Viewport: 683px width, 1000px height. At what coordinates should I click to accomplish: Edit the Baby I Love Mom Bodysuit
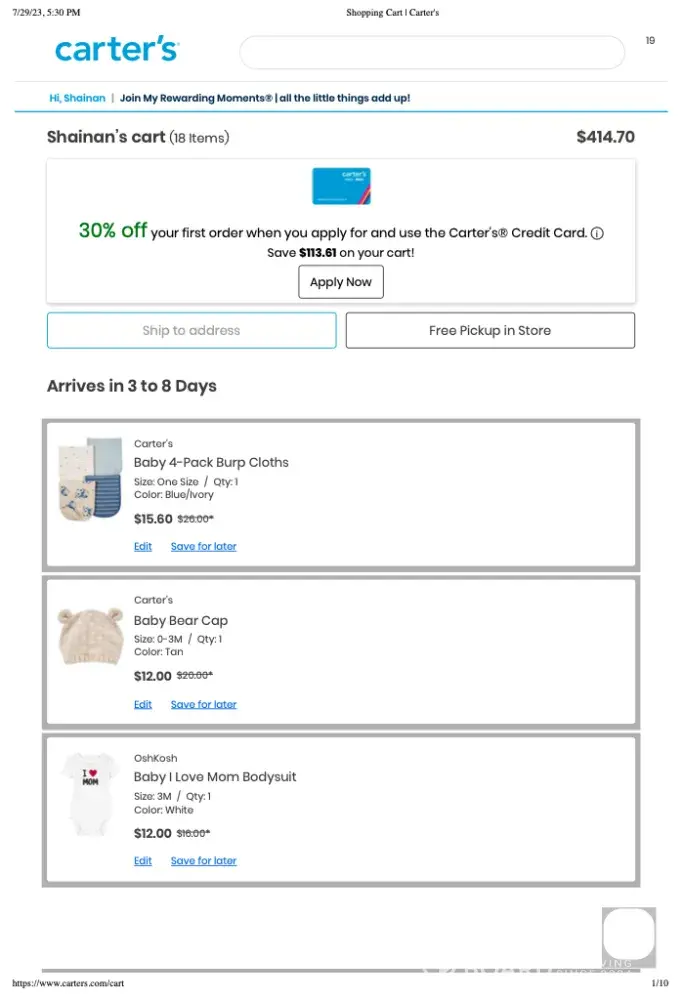143,861
